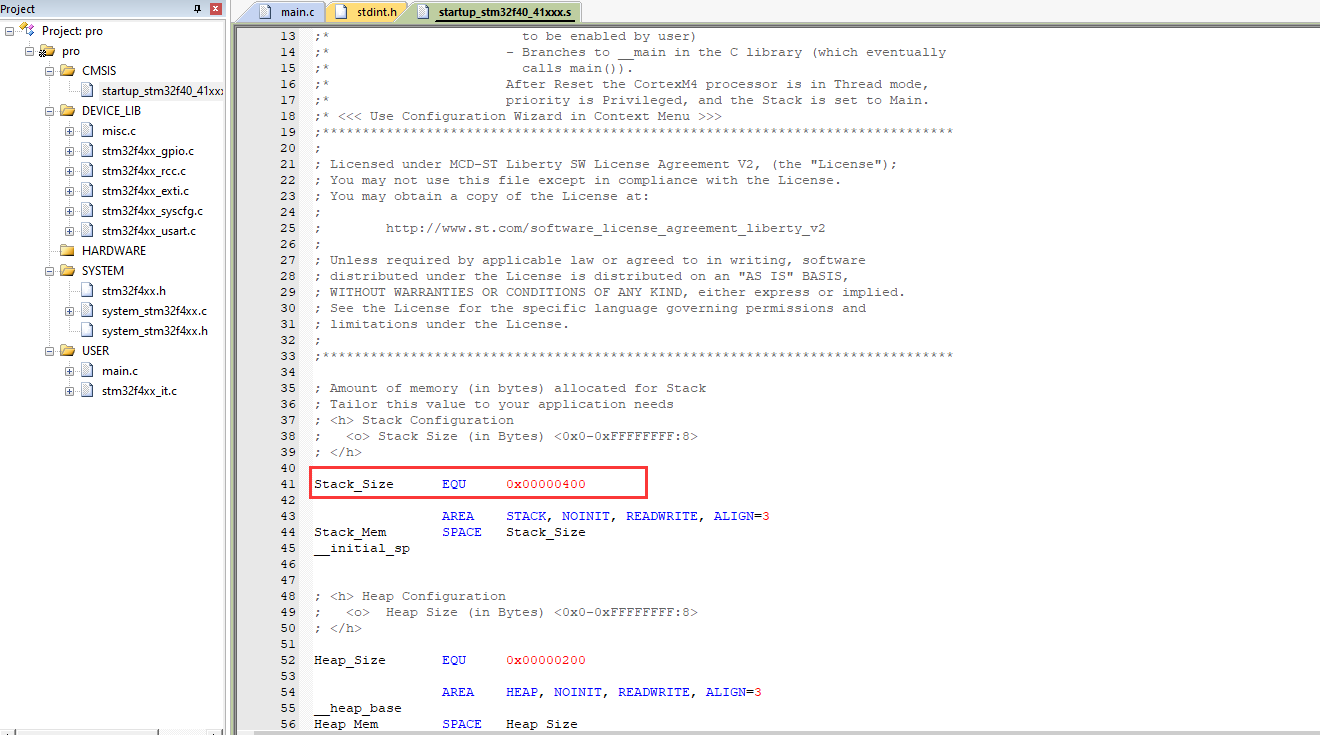
Task: Expand stm32f4xx_gpio.c dependencies
Action: tap(70, 151)
